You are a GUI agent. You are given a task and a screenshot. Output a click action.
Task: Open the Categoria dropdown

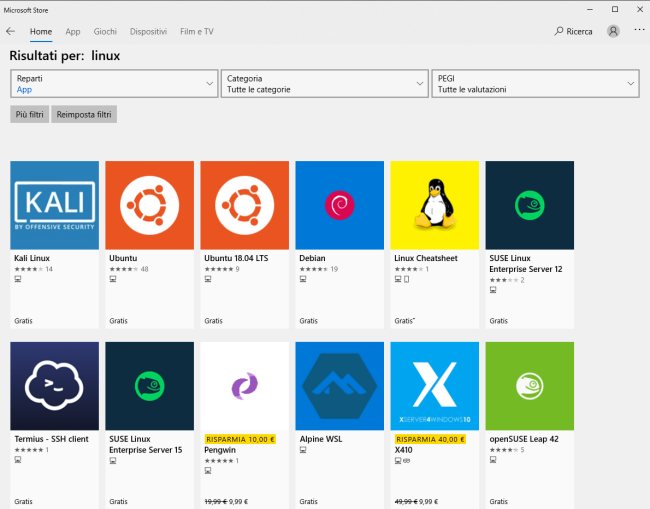coord(324,84)
